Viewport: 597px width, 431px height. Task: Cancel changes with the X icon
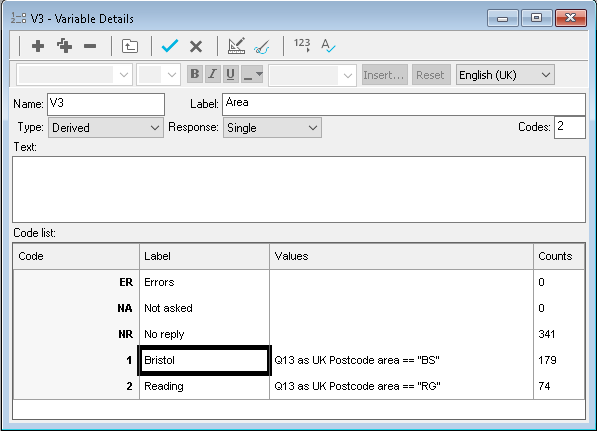pos(196,46)
